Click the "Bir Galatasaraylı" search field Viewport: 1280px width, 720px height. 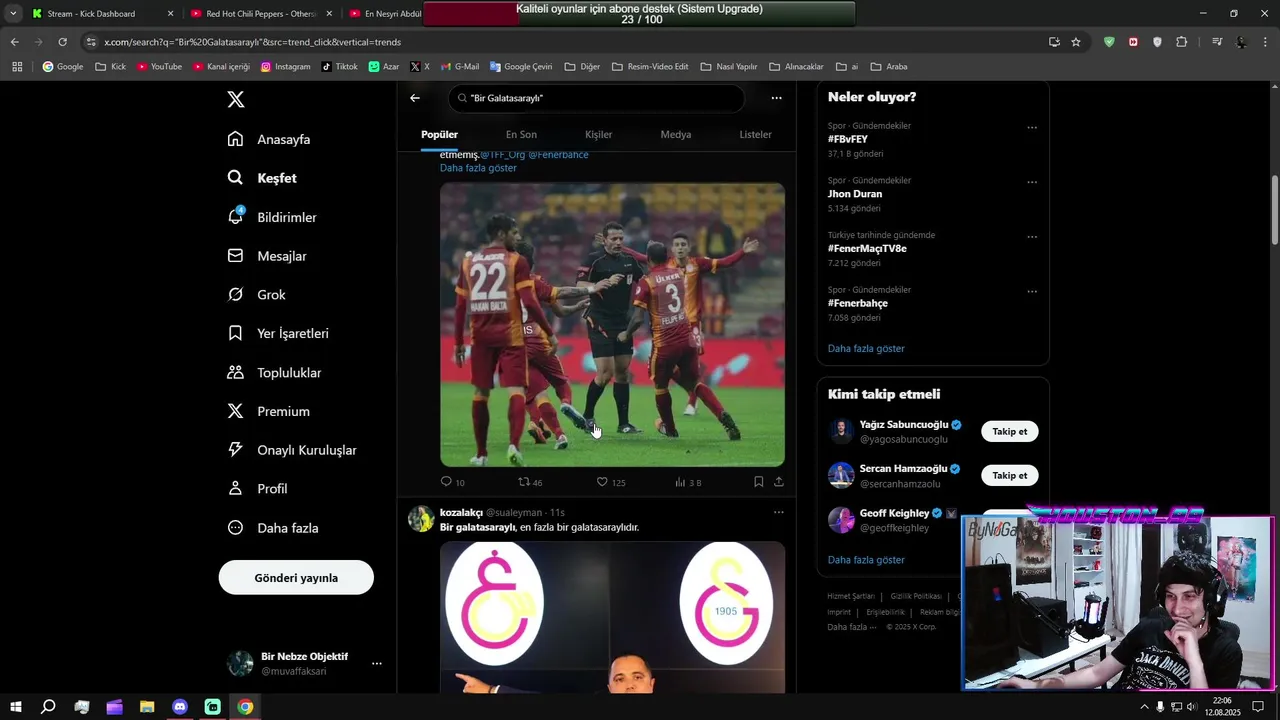(x=597, y=98)
